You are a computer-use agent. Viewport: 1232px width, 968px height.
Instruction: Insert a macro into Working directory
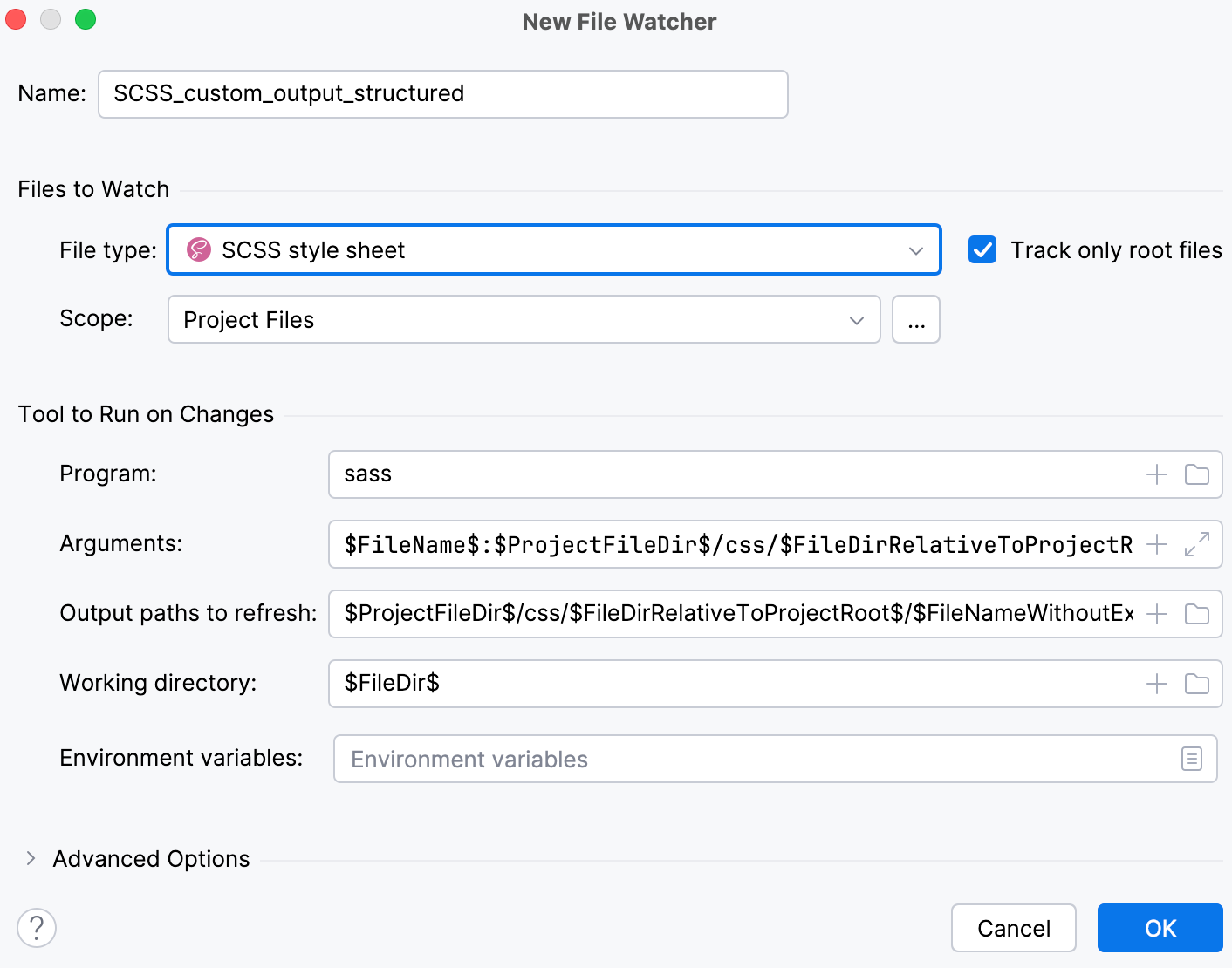(x=1156, y=684)
